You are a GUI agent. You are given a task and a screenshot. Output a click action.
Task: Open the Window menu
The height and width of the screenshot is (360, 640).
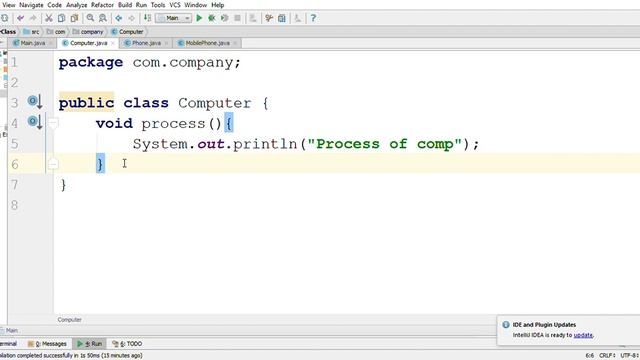196,5
